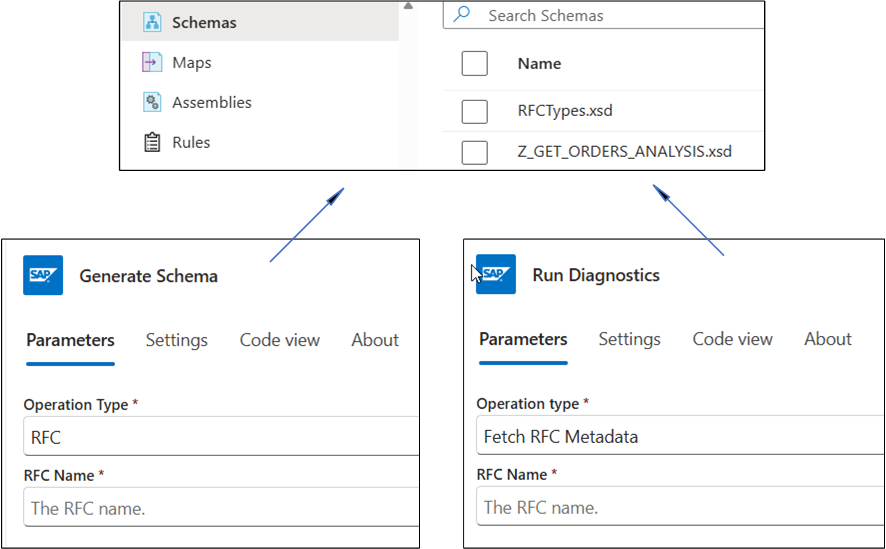The width and height of the screenshot is (886, 549).
Task: Select About tab in Run Diagnostics panel
Action: [828, 339]
